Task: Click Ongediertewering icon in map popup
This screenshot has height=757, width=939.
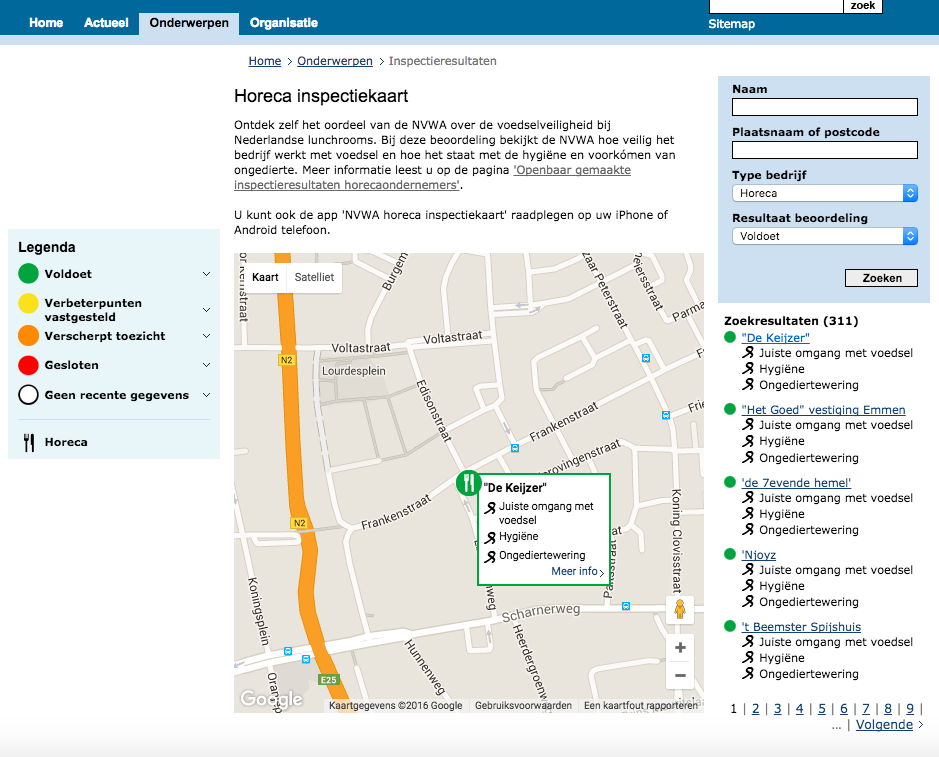Action: pos(490,556)
